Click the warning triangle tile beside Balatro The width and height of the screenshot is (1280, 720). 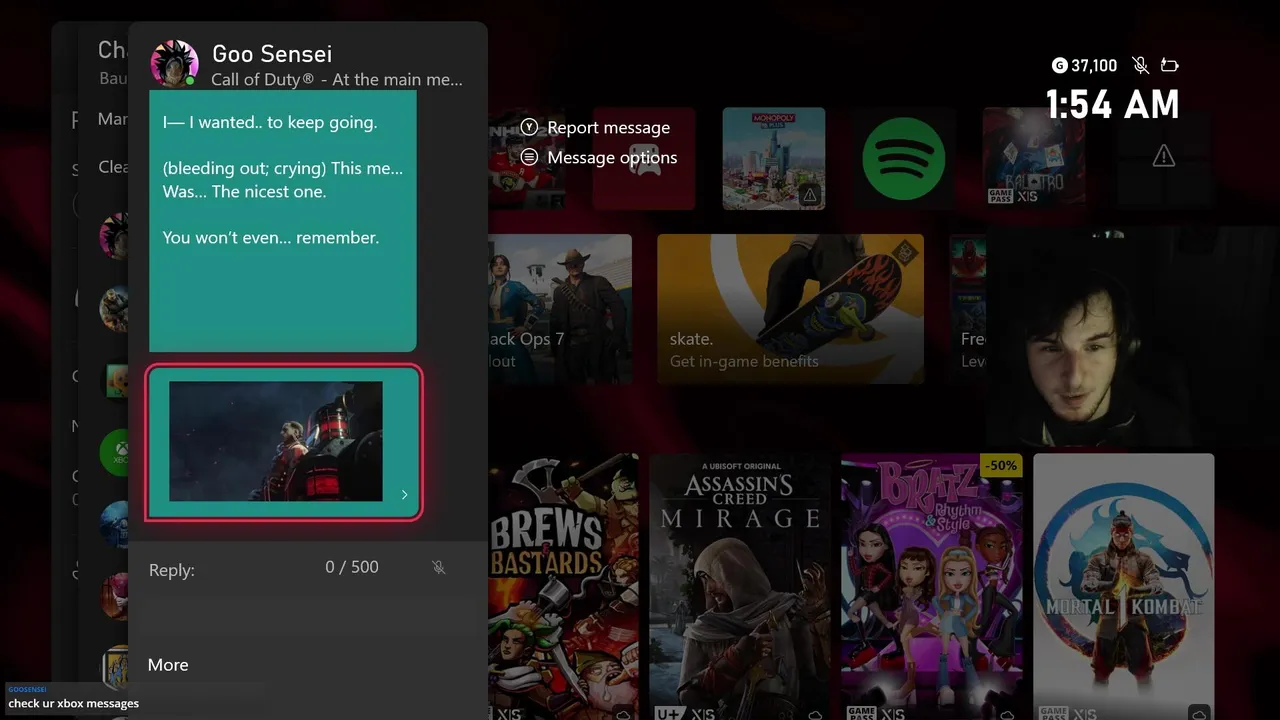pyautogui.click(x=1163, y=157)
